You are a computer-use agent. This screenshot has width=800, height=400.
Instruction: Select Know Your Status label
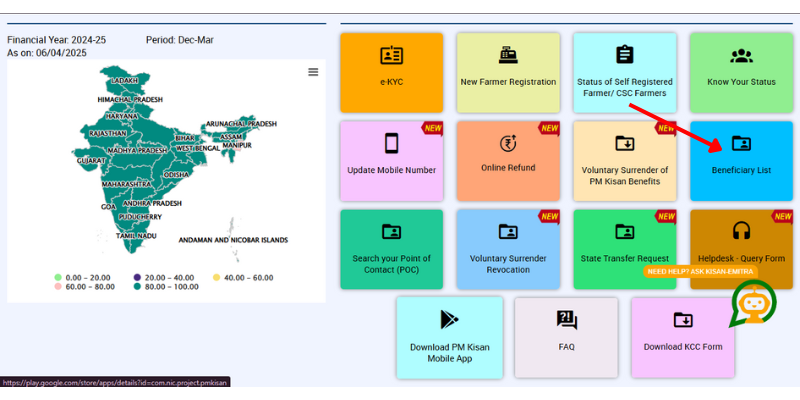click(x=741, y=82)
